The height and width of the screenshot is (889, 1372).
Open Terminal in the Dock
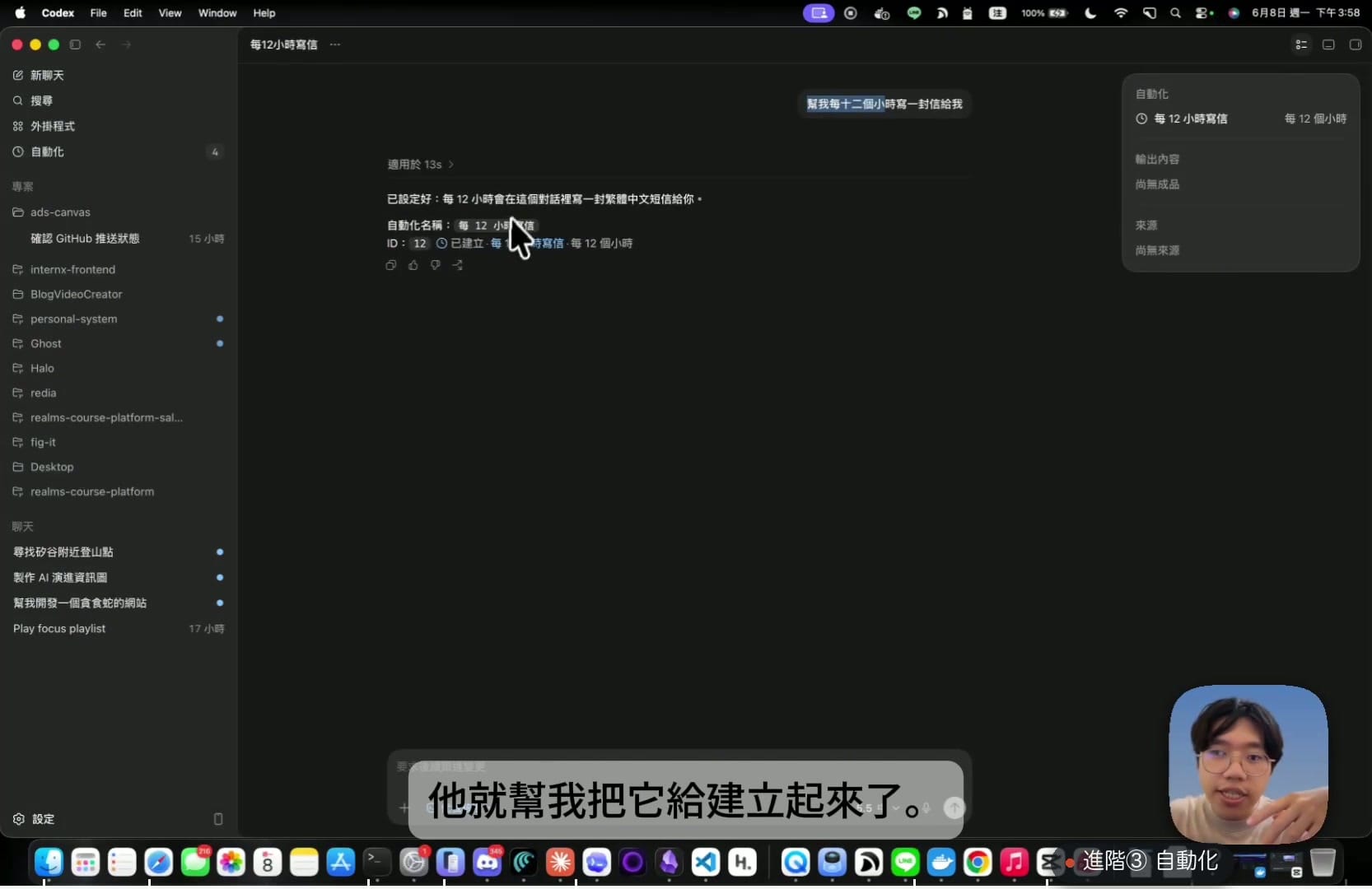[376, 862]
